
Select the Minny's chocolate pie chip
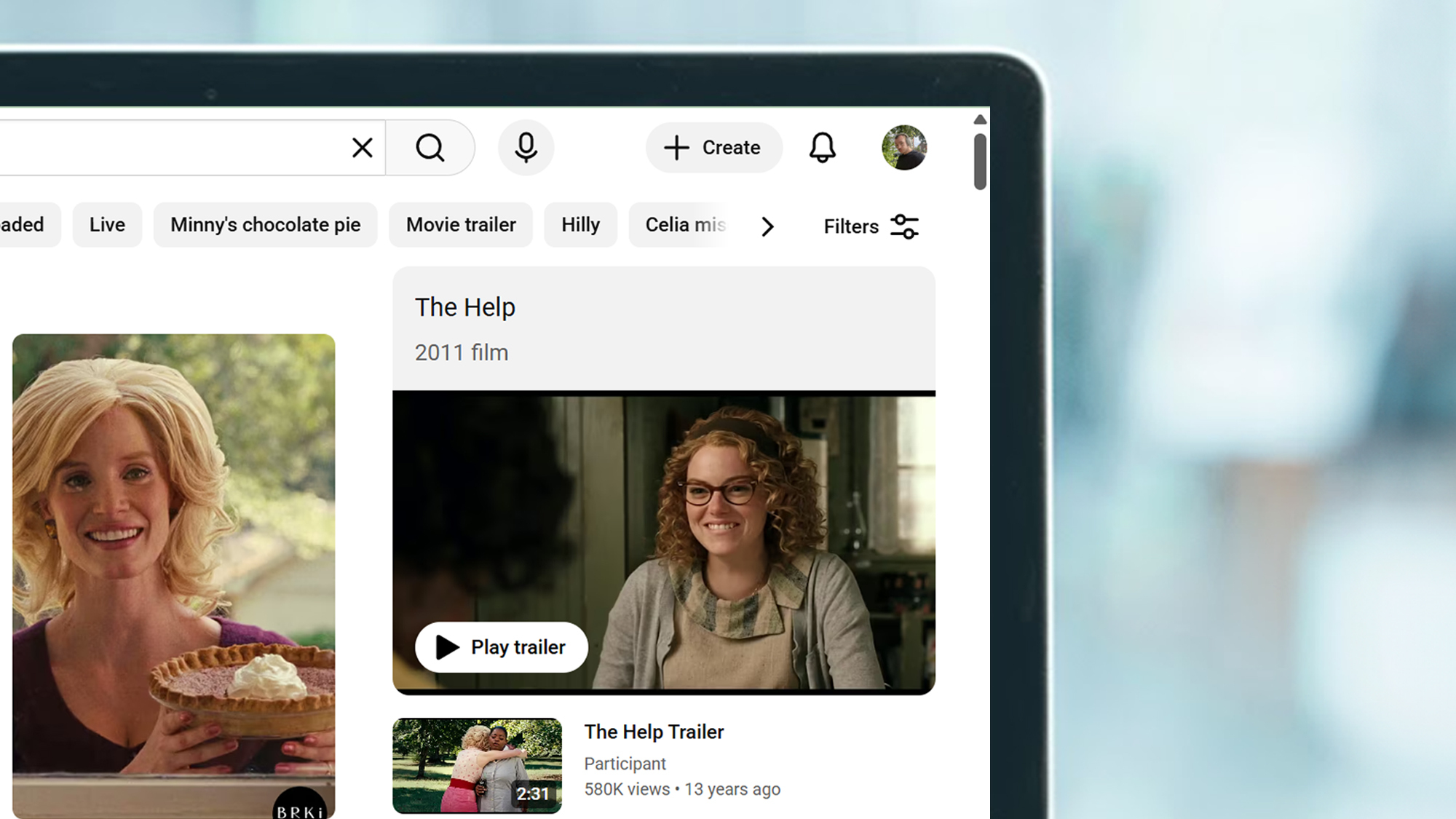tap(265, 224)
